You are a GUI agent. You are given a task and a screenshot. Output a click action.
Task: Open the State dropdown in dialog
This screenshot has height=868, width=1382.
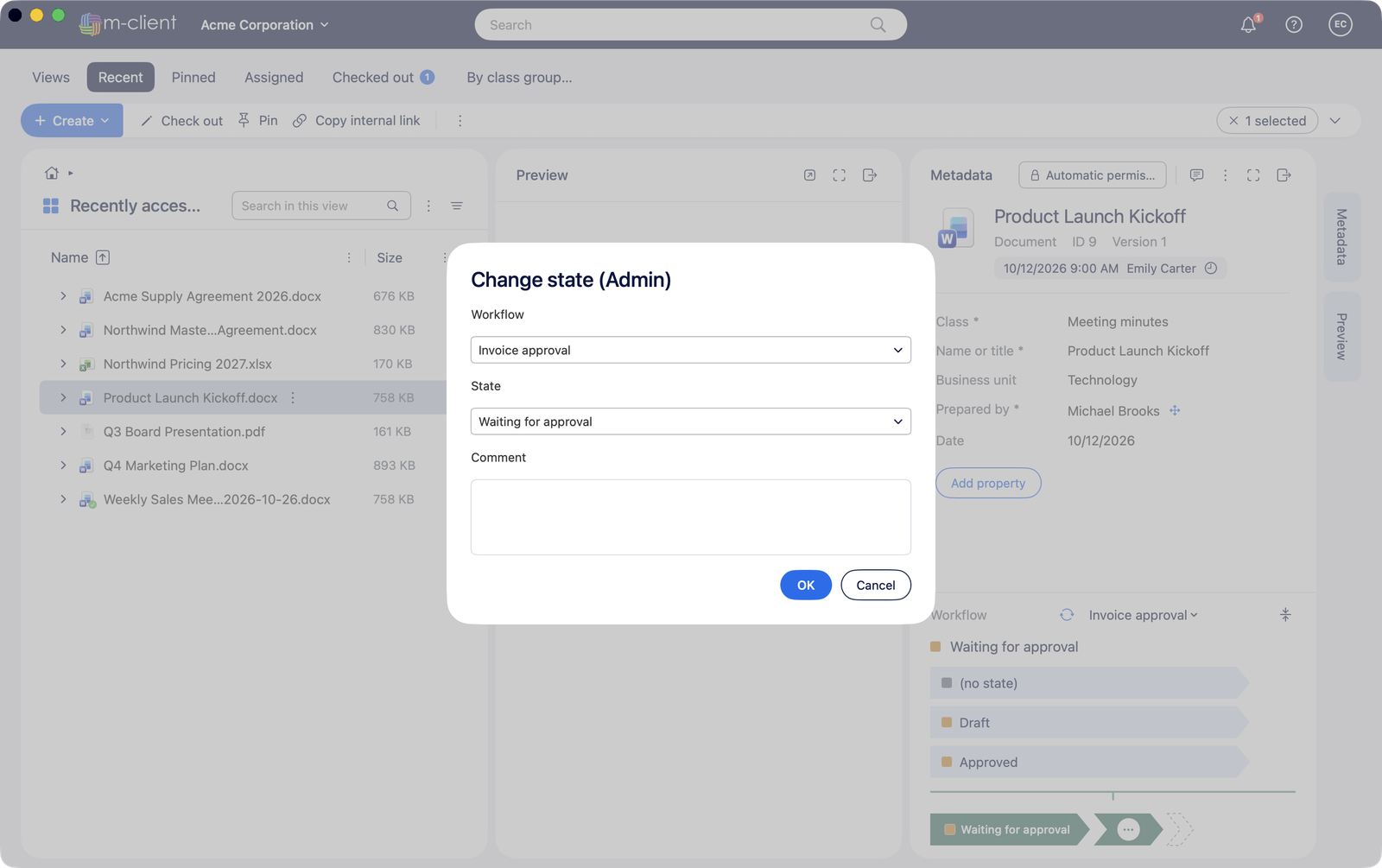(x=691, y=421)
